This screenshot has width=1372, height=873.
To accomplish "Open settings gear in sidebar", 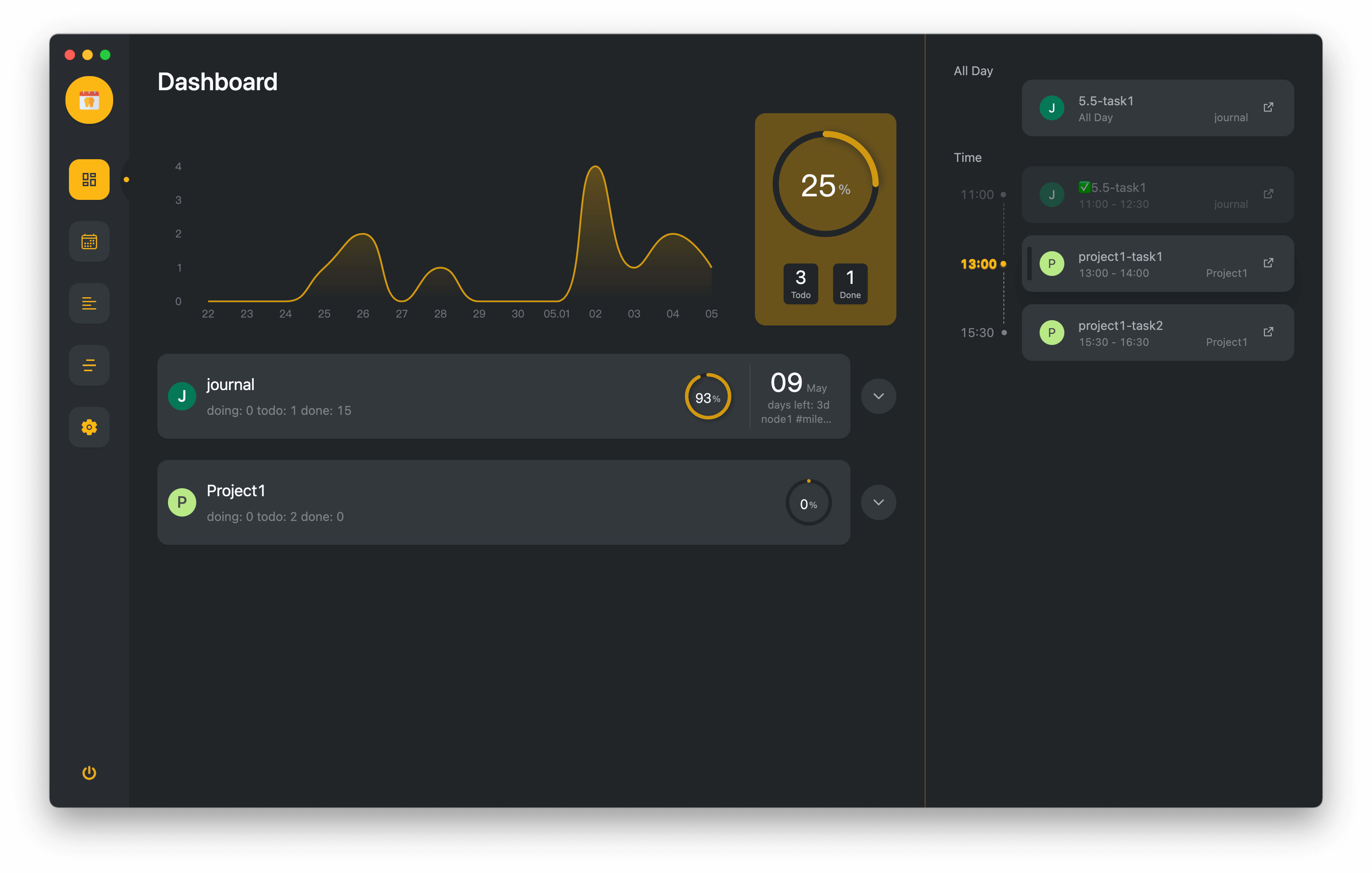I will (89, 427).
